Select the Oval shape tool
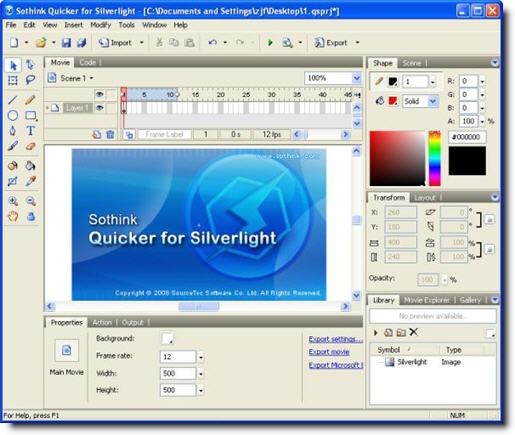 coord(13,115)
